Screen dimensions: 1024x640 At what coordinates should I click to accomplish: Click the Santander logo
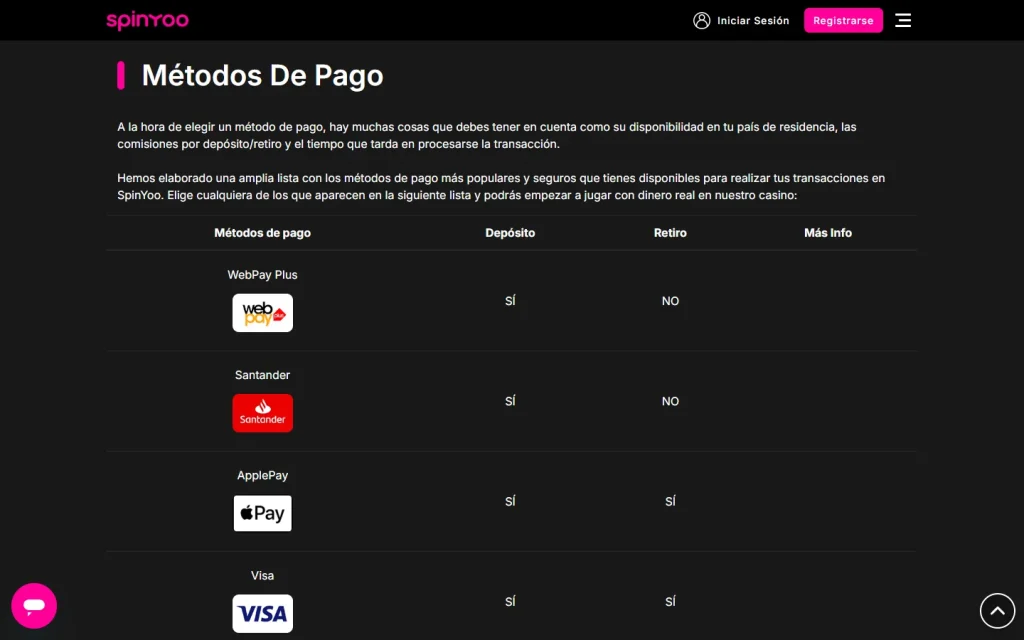coord(263,413)
